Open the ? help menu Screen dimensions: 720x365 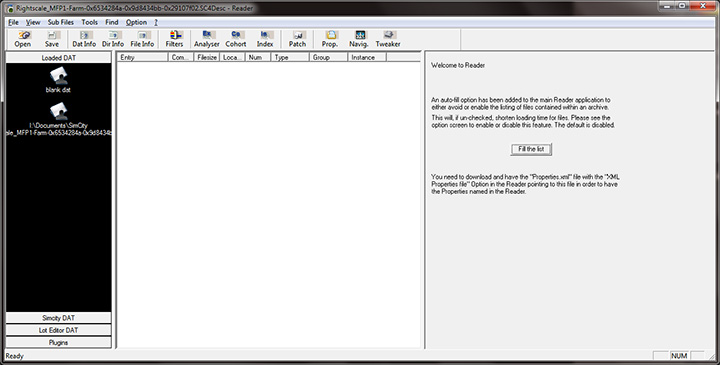pos(156,22)
